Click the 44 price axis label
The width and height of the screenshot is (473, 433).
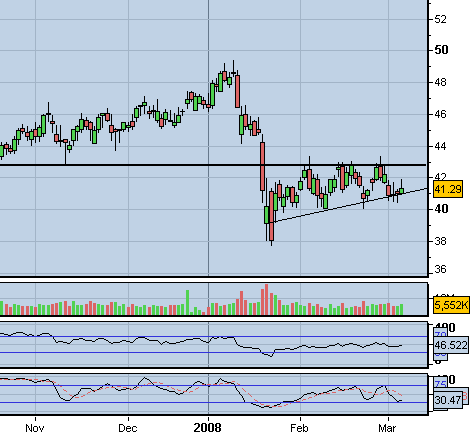(x=440, y=146)
